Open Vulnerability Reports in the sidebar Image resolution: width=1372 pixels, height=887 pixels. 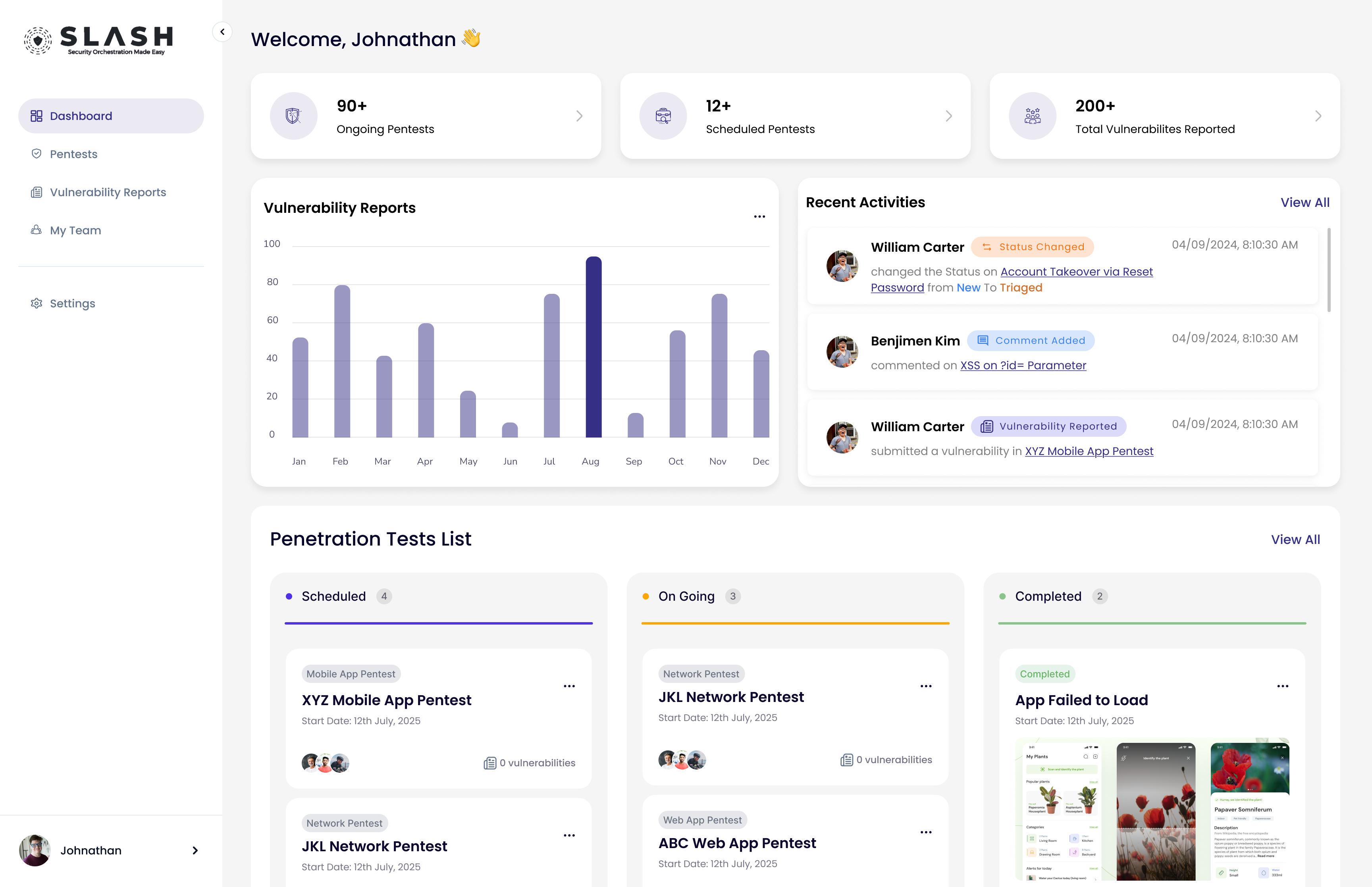[98, 192]
